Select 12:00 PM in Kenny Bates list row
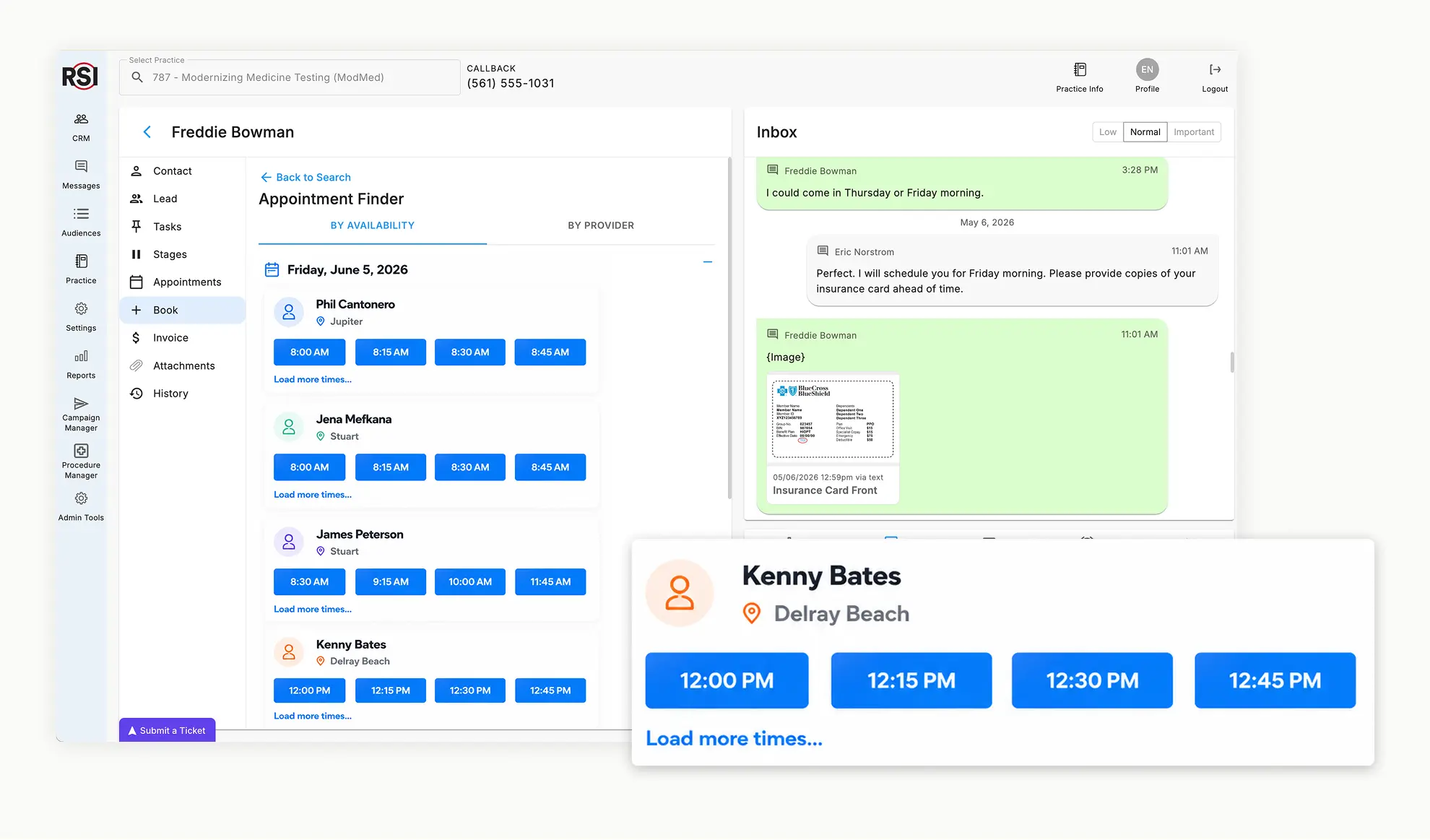1430x840 pixels. [x=309, y=690]
